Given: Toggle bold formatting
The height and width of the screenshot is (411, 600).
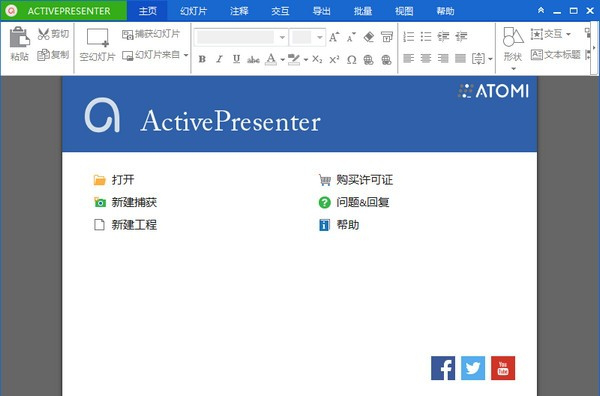Looking at the screenshot, I should pos(202,59).
